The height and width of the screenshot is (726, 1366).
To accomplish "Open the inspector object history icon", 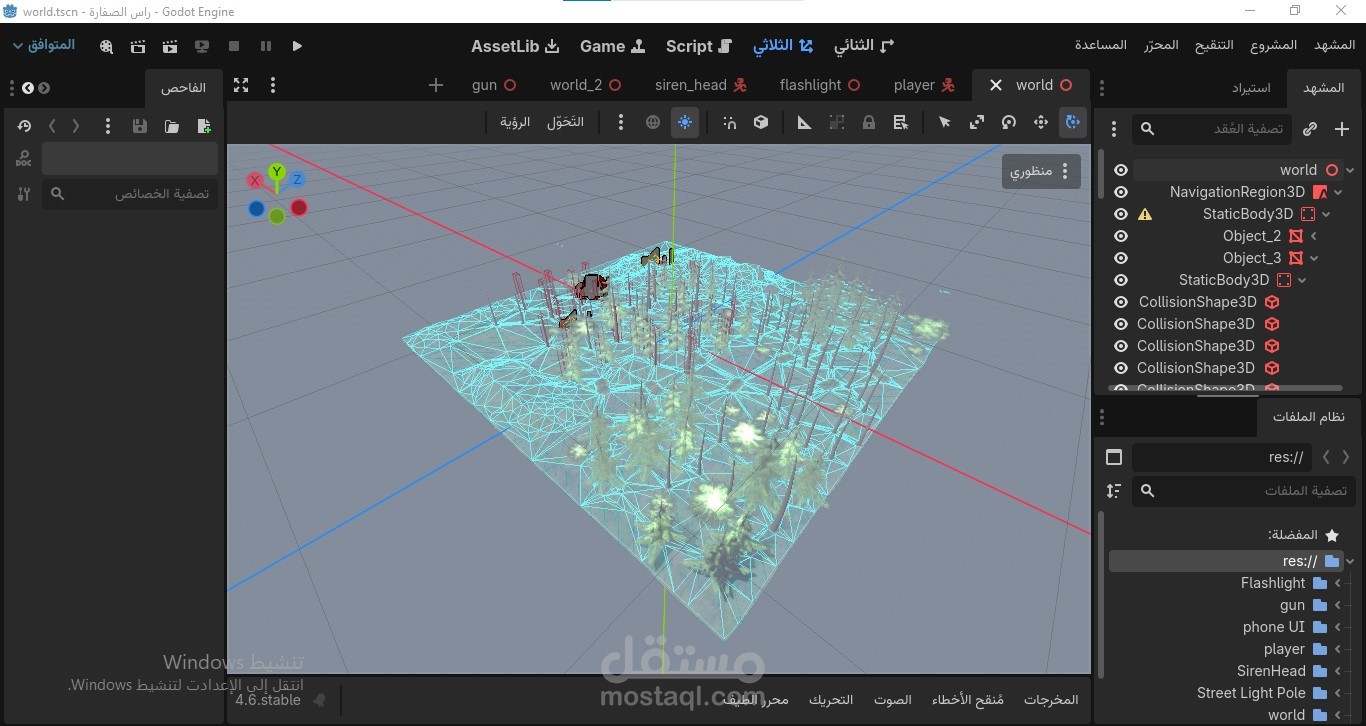I will [x=24, y=126].
